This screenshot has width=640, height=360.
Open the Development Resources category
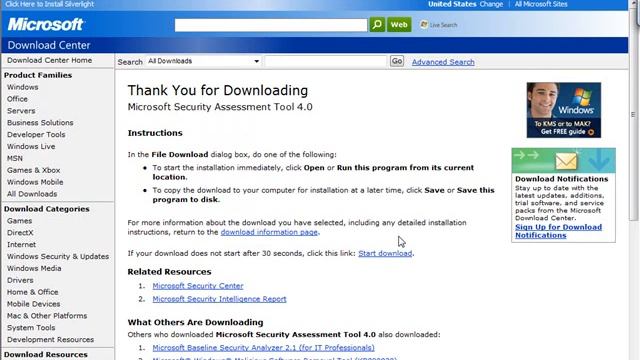click(x=50, y=339)
